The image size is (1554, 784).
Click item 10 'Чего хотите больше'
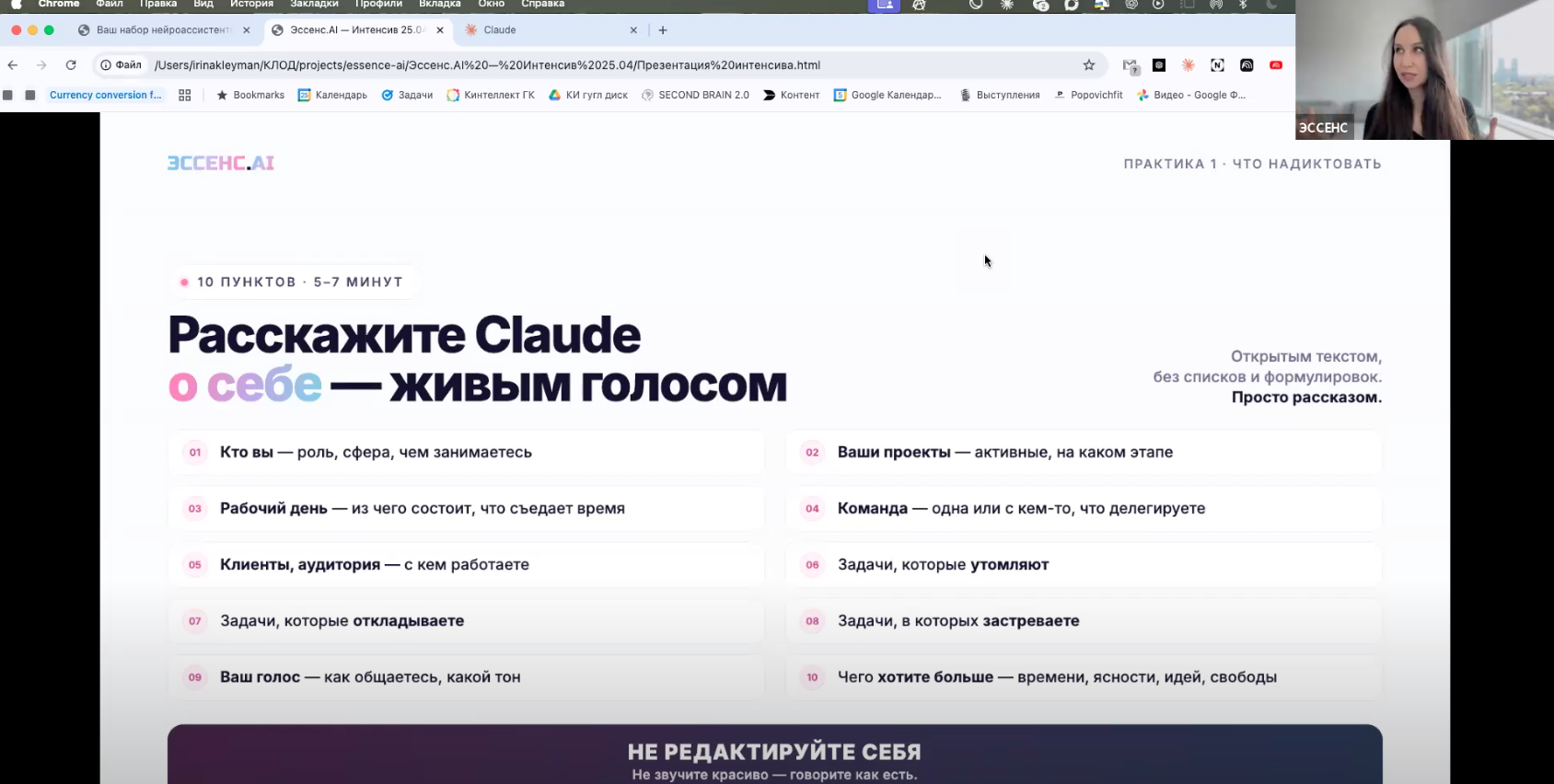[x=1084, y=676]
